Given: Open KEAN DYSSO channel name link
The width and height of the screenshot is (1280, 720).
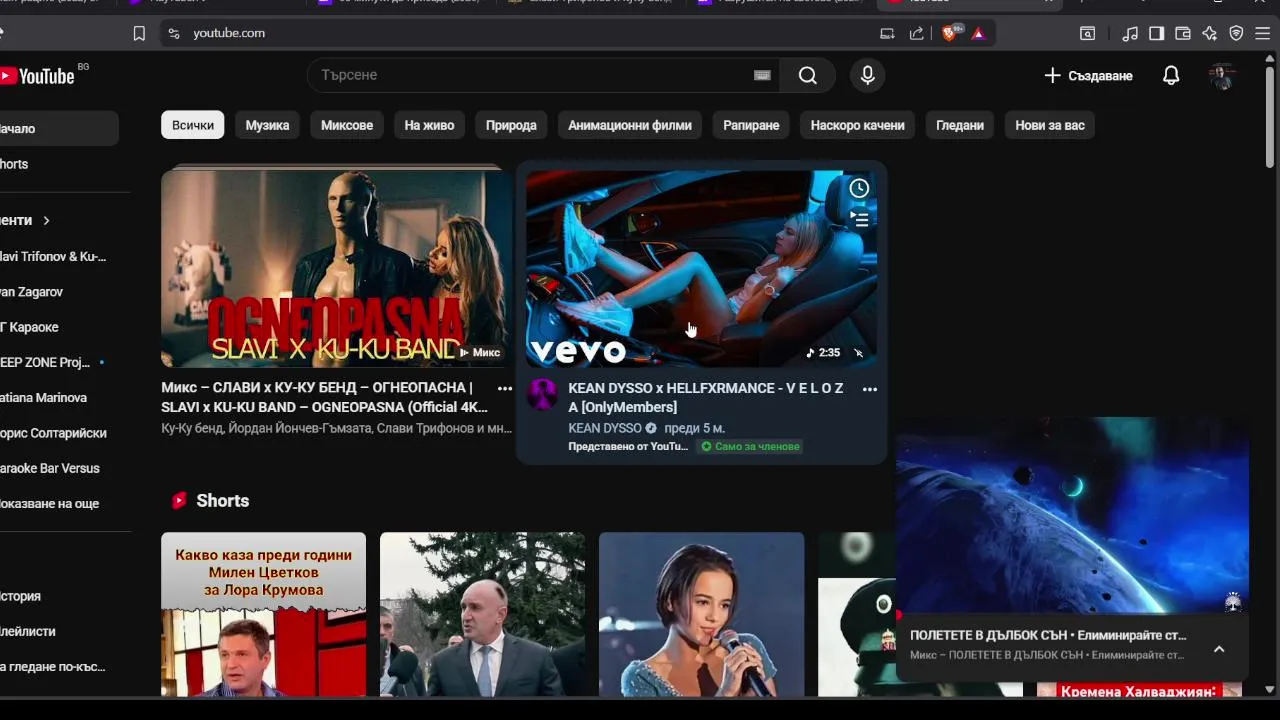Looking at the screenshot, I should pyautogui.click(x=605, y=428).
